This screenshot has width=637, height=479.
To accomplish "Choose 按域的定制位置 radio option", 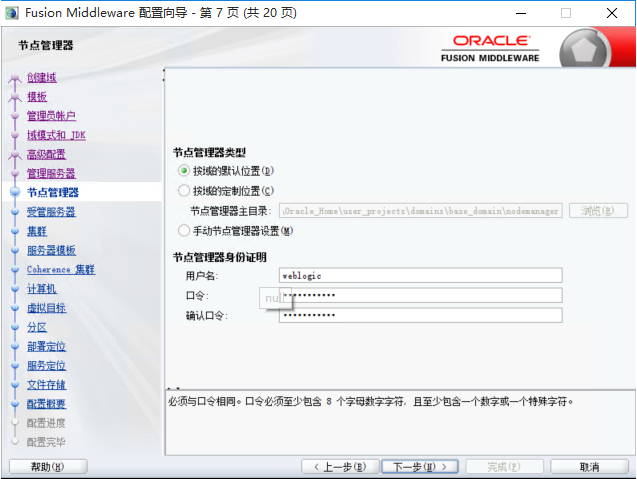I will pos(184,191).
